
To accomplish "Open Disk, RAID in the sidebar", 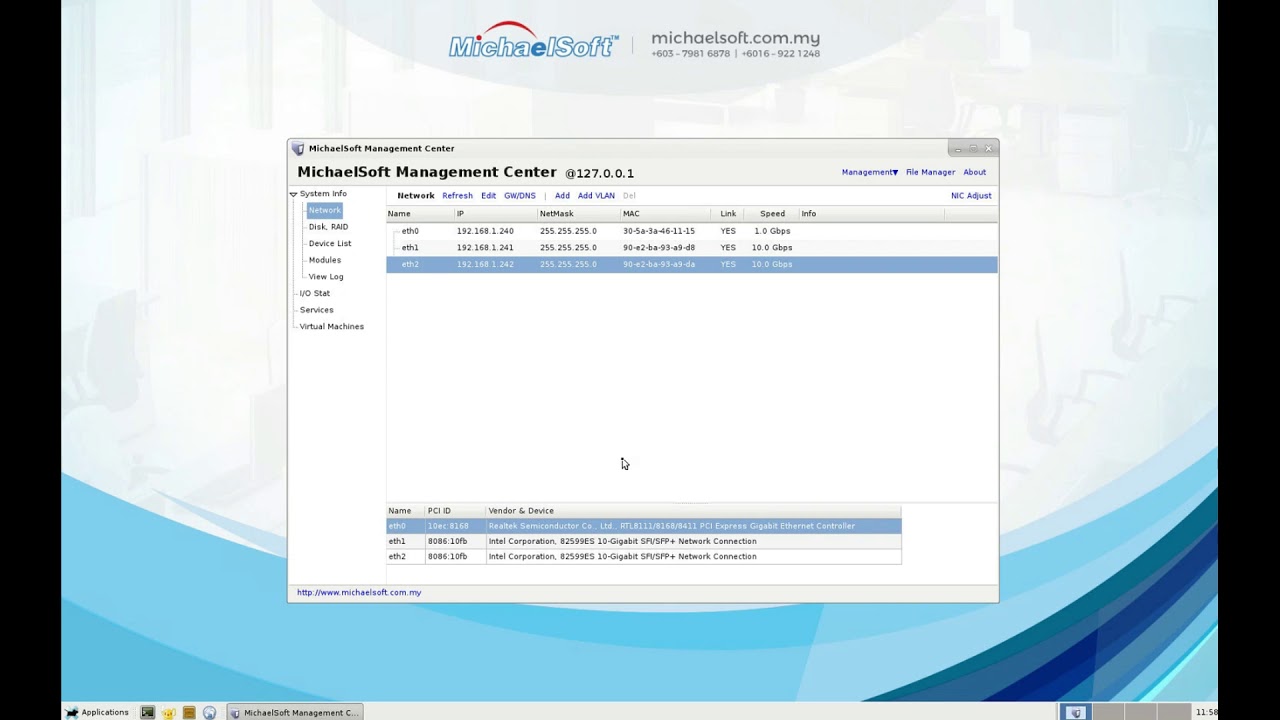I will pos(328,227).
